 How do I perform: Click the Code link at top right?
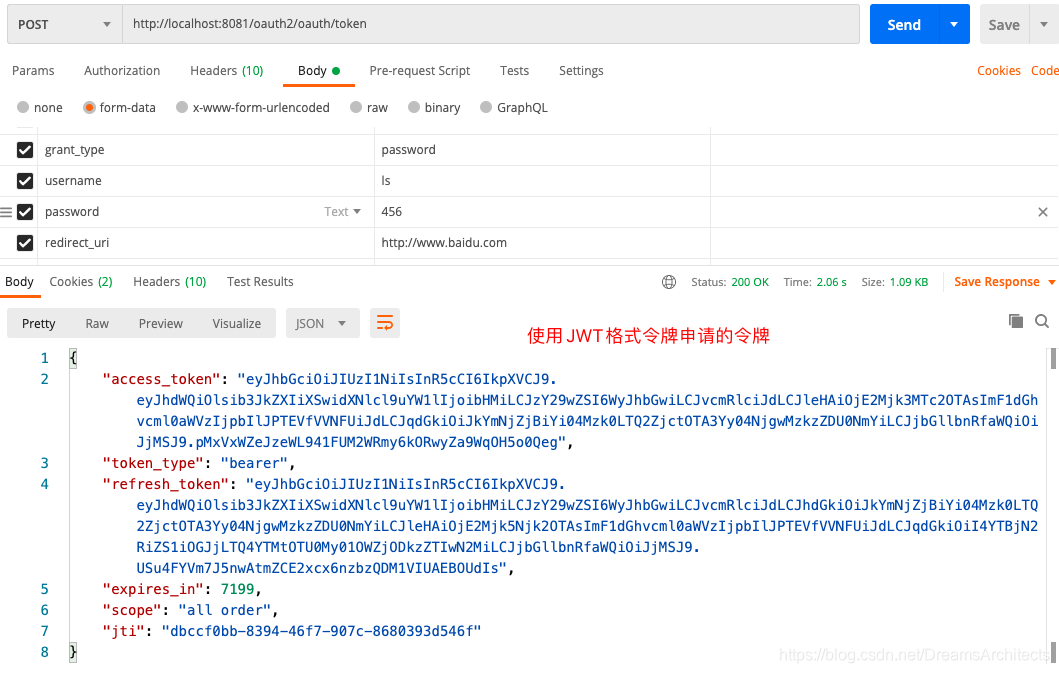pyautogui.click(x=1045, y=71)
